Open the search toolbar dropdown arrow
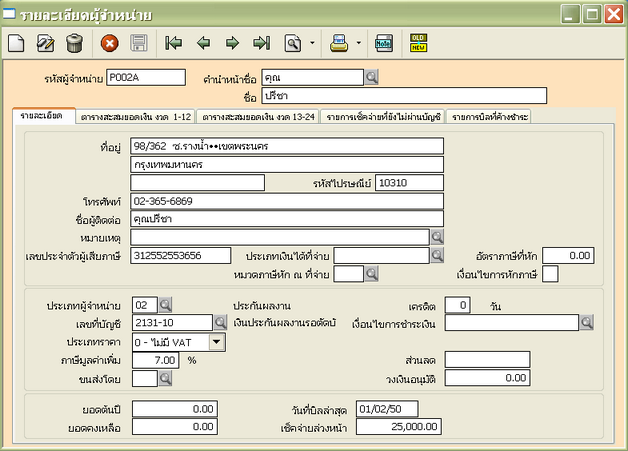 [x=312, y=44]
